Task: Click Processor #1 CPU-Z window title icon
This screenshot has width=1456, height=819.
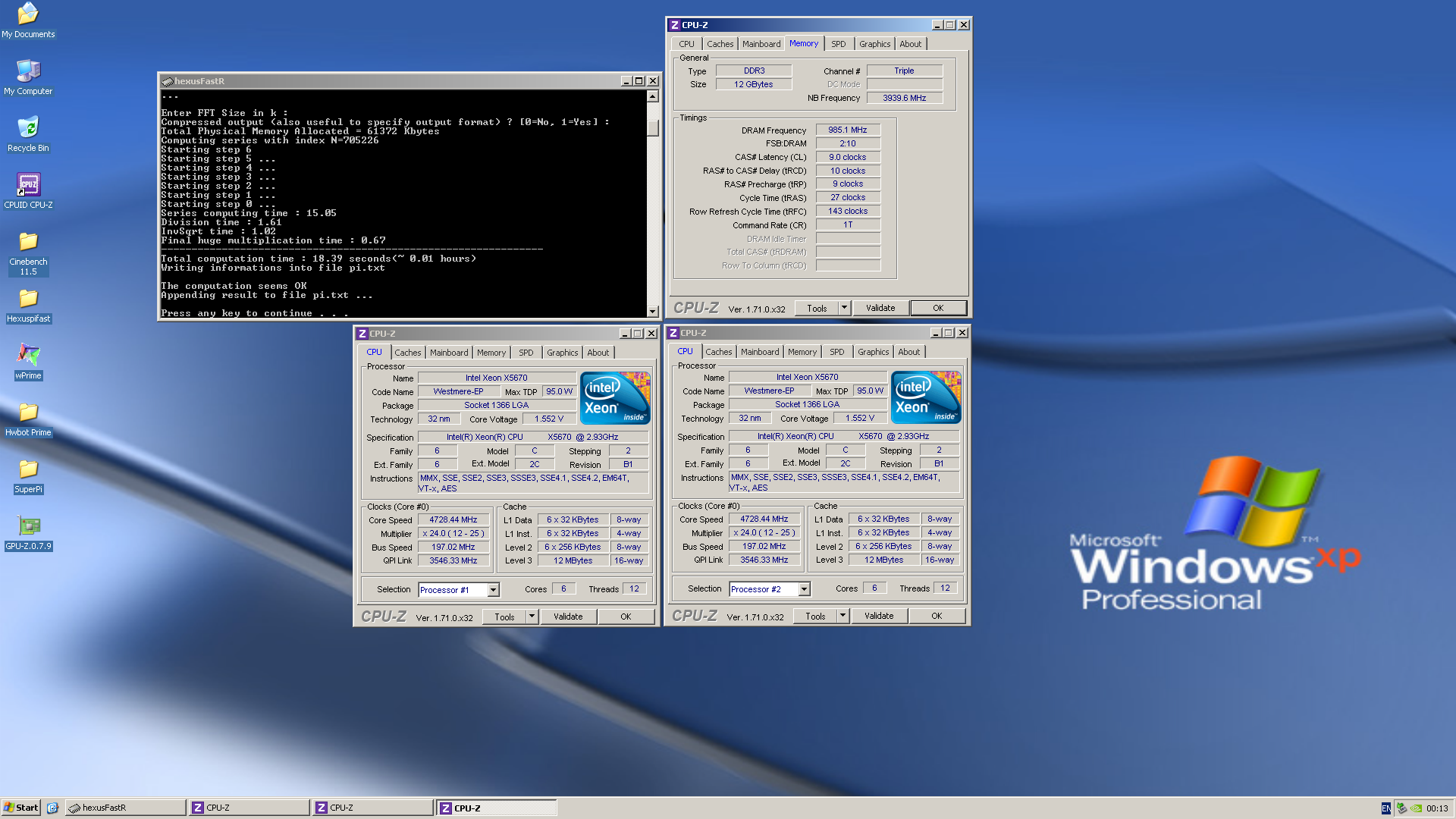Action: point(362,334)
